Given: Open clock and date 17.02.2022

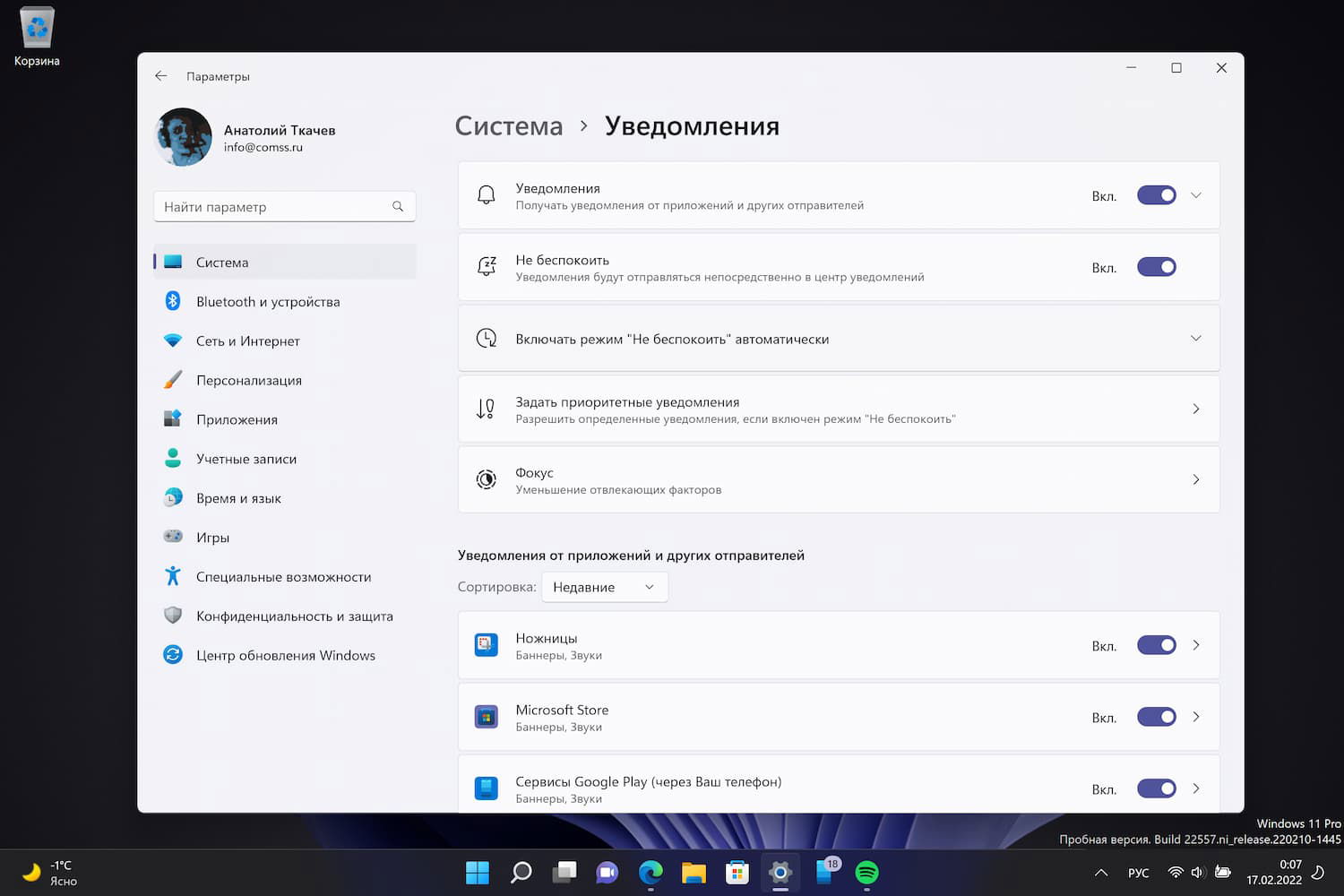Looking at the screenshot, I should pos(1274,873).
